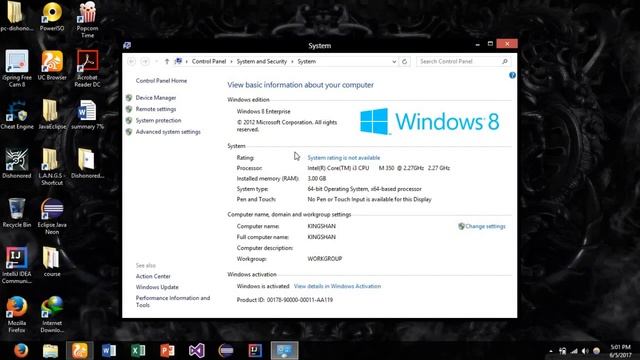This screenshot has height=360, width=640.
Task: Open Remote settings
Action: click(156, 109)
